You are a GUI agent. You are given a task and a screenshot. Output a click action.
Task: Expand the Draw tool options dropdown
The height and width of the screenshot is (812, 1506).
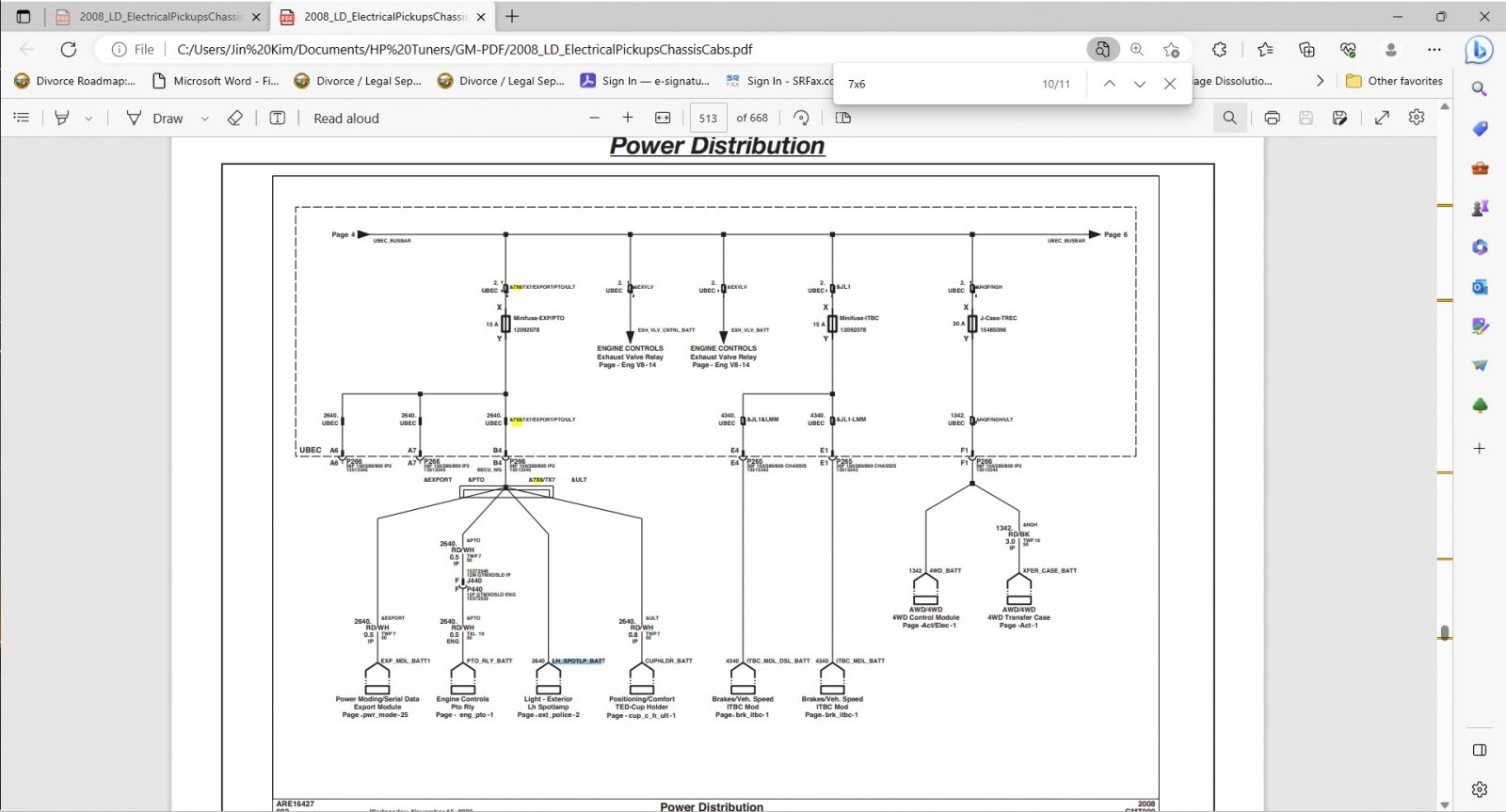click(x=204, y=119)
